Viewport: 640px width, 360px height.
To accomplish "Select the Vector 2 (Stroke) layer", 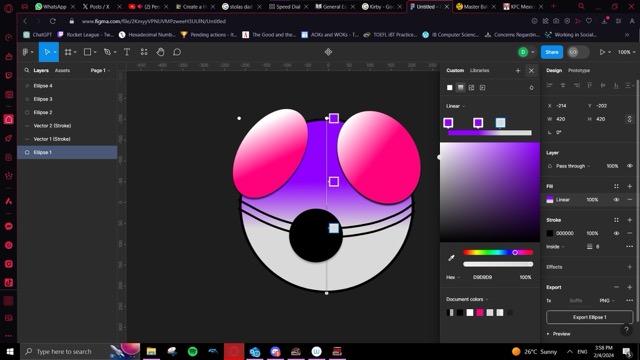I will (x=67, y=126).
